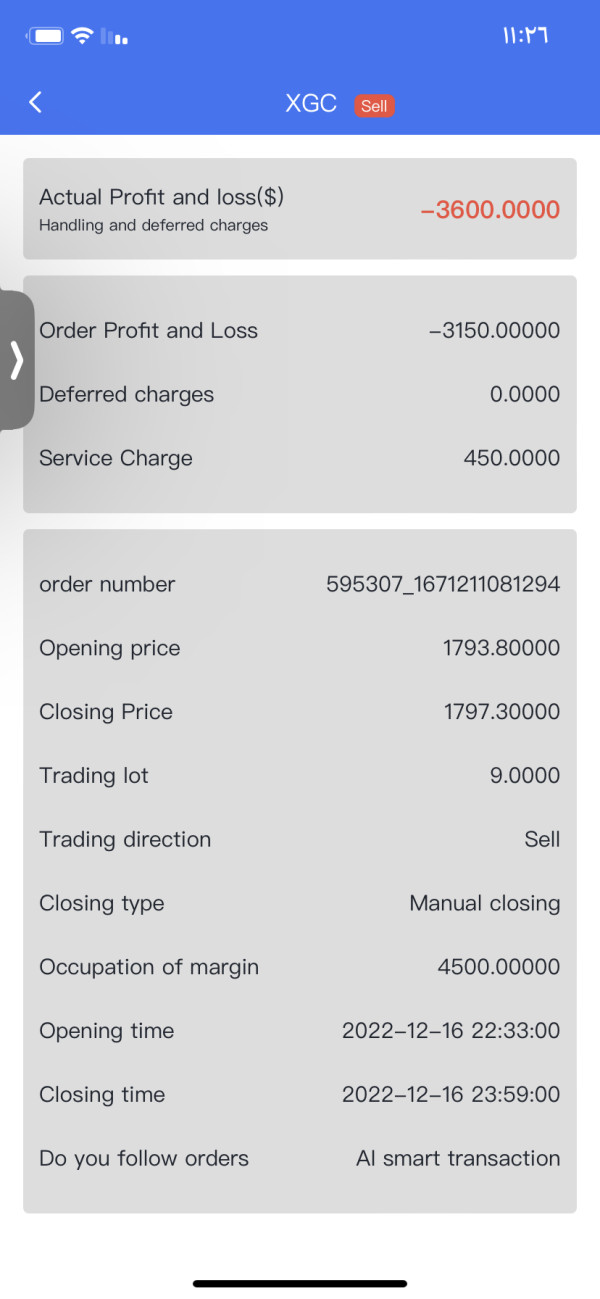
Task: Expand the side drawer handle chevron
Action: (16, 360)
